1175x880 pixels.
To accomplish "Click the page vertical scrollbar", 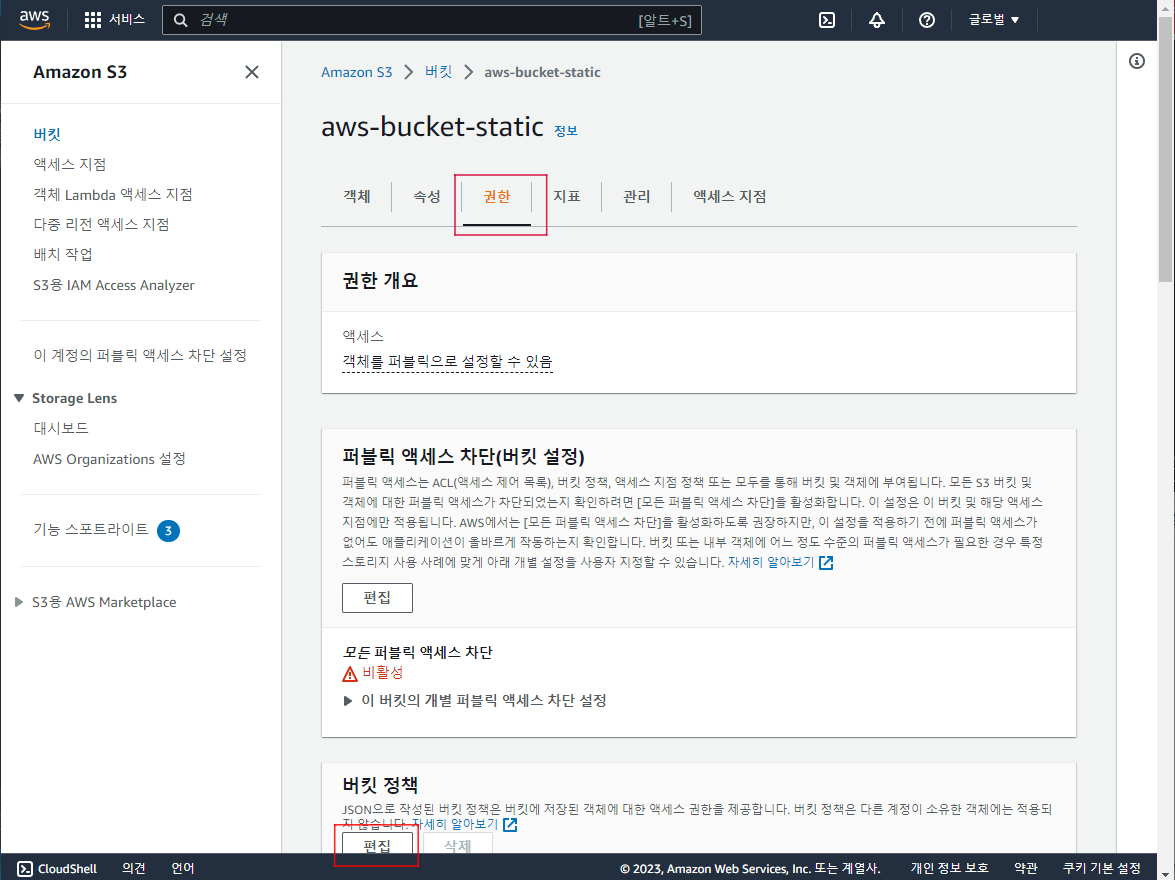I will click(1166, 150).
